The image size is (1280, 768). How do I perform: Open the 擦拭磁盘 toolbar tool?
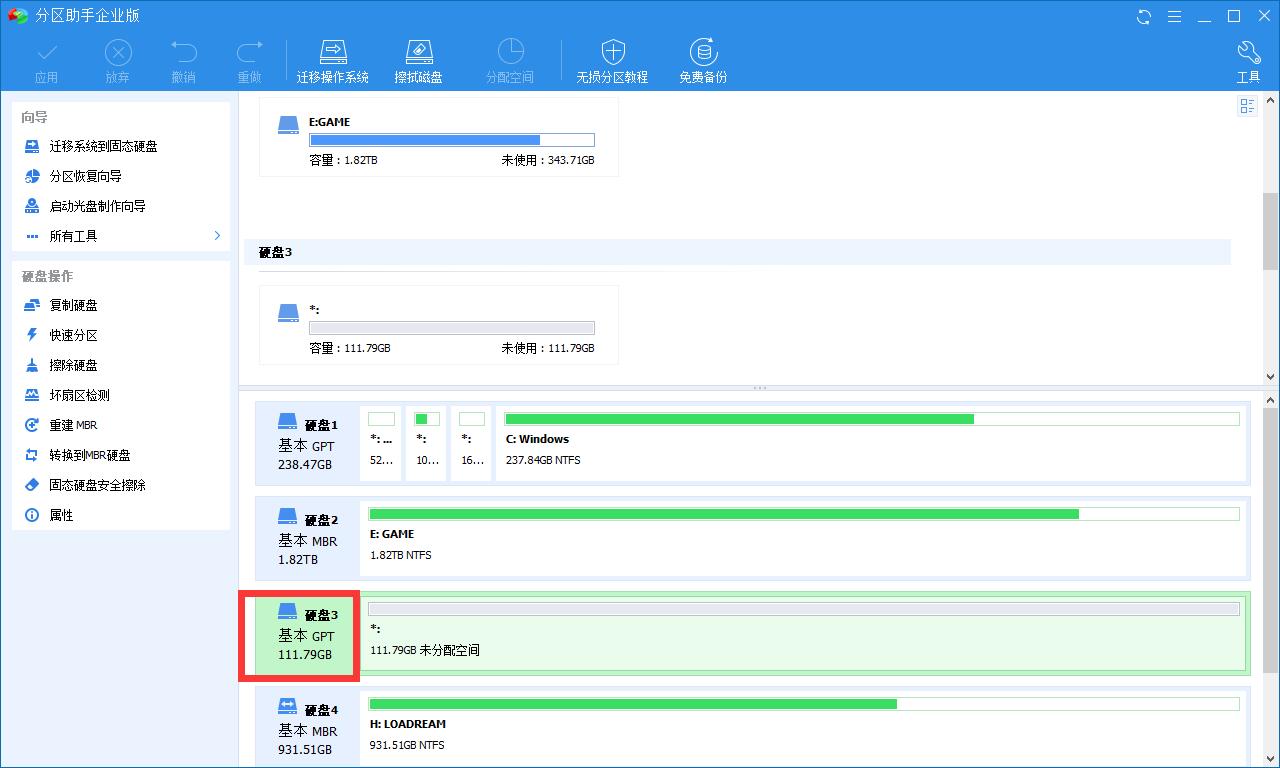pyautogui.click(x=418, y=62)
